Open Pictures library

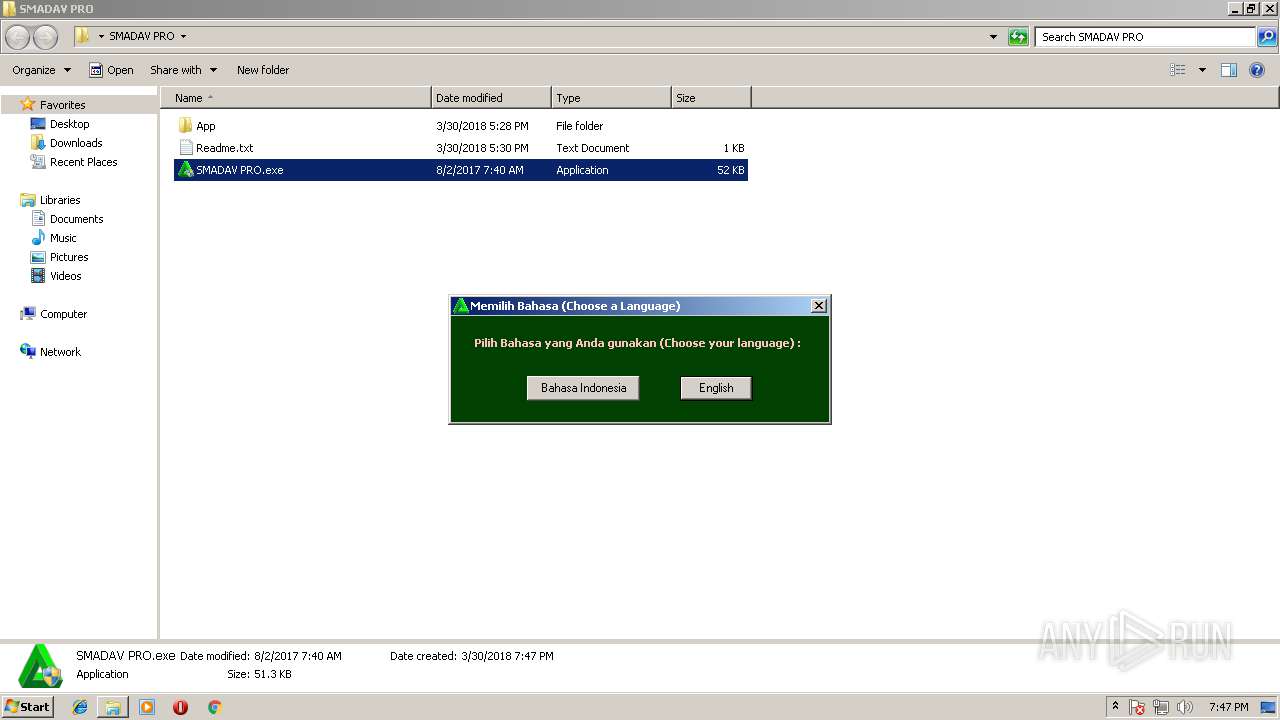point(69,257)
